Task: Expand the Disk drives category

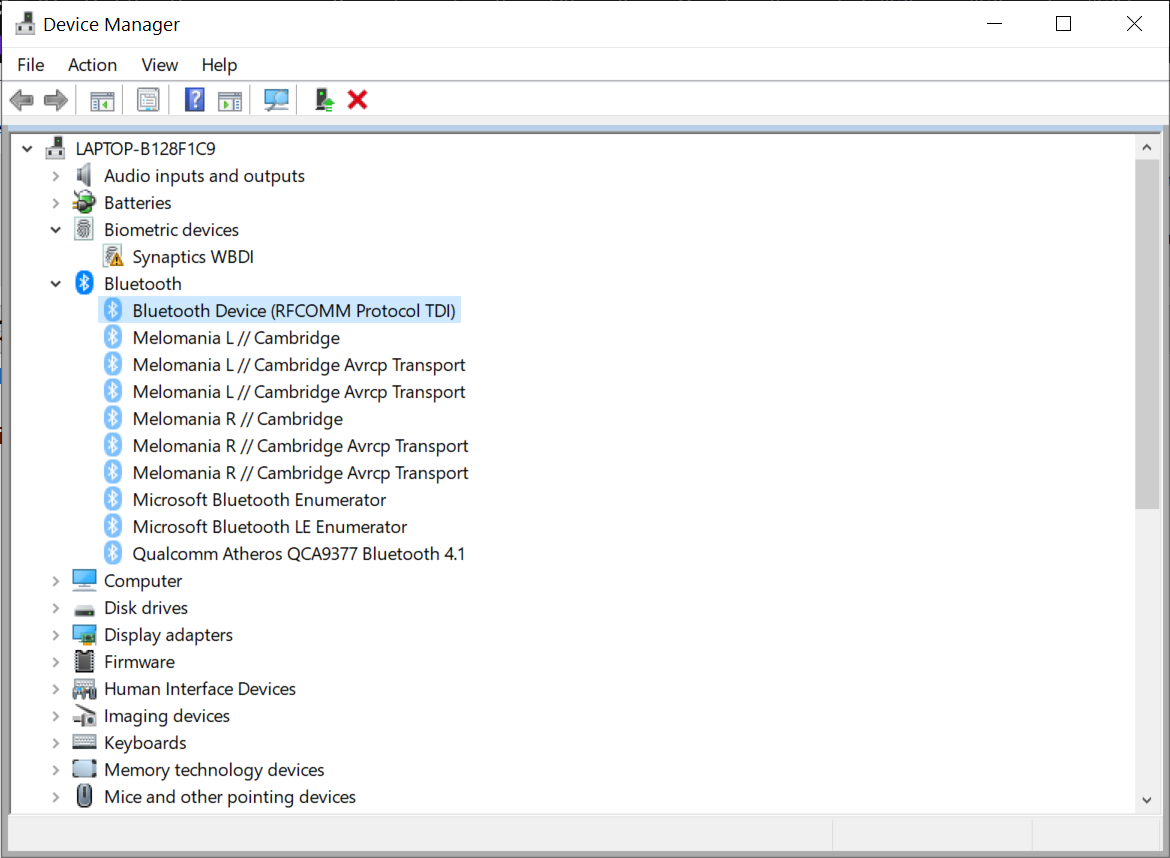Action: (x=56, y=608)
